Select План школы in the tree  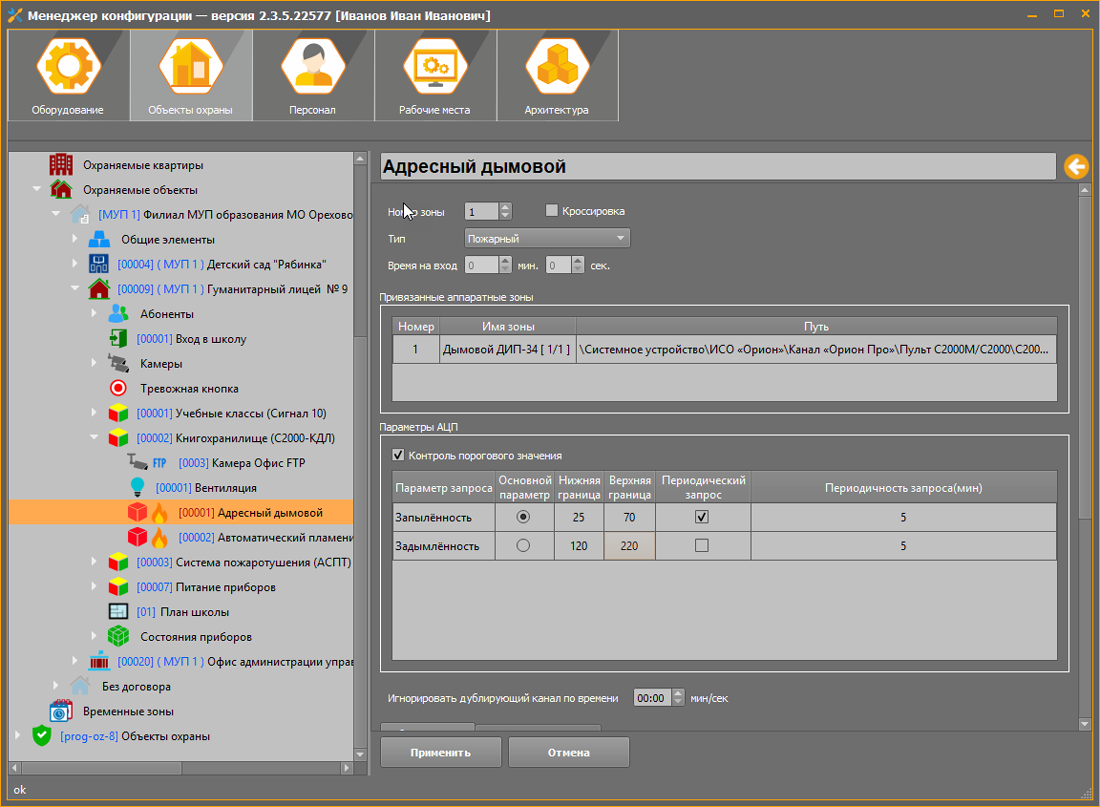(x=194, y=612)
